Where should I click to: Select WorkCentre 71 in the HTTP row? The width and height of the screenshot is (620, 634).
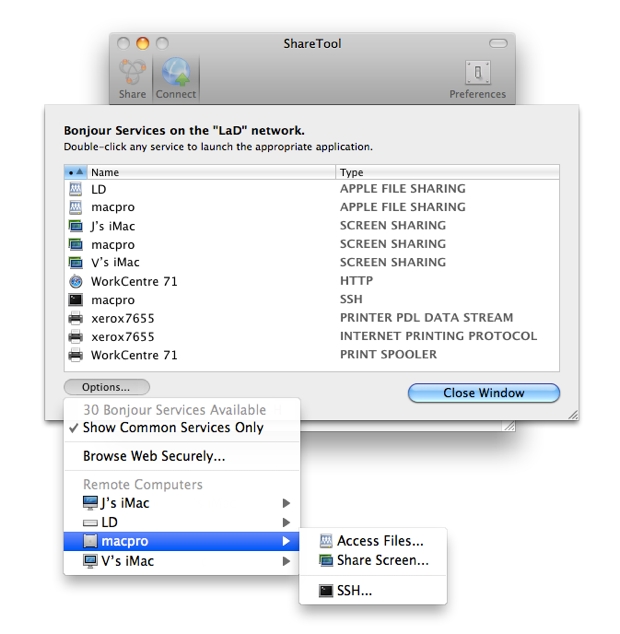coord(134,281)
